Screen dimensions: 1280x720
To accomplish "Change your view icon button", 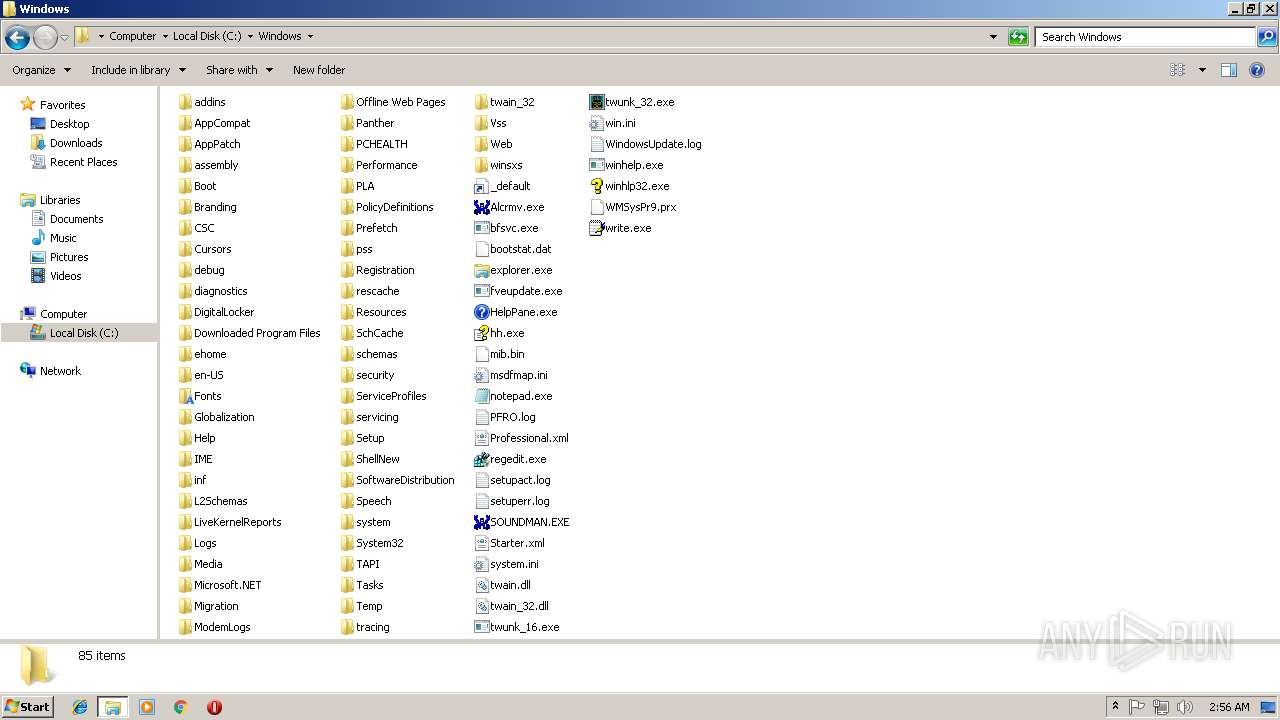I will tap(1178, 70).
